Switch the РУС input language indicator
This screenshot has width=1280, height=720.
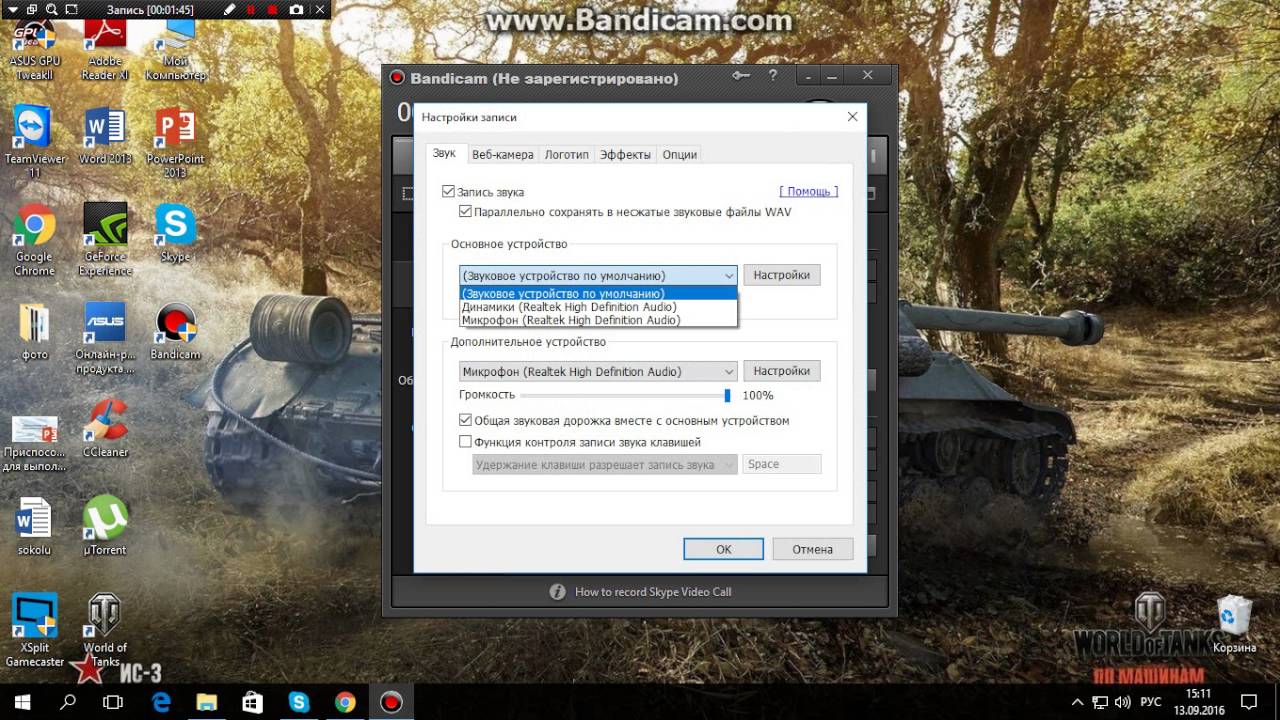[x=1151, y=702]
